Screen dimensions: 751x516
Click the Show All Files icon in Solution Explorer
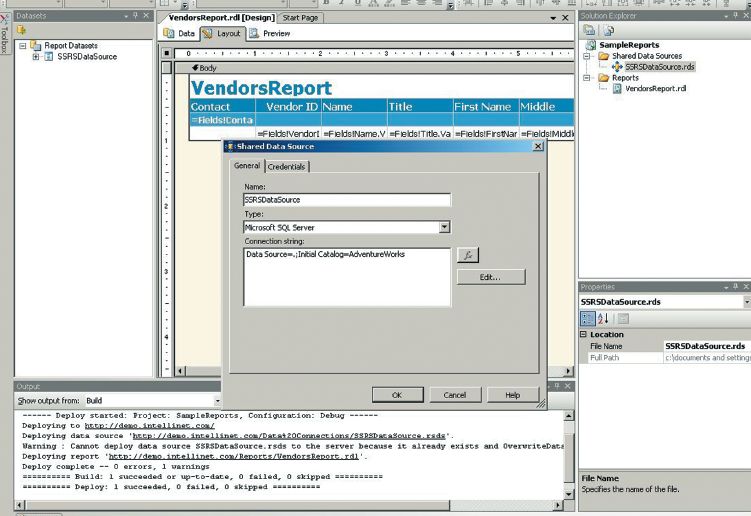pyautogui.click(x=606, y=30)
